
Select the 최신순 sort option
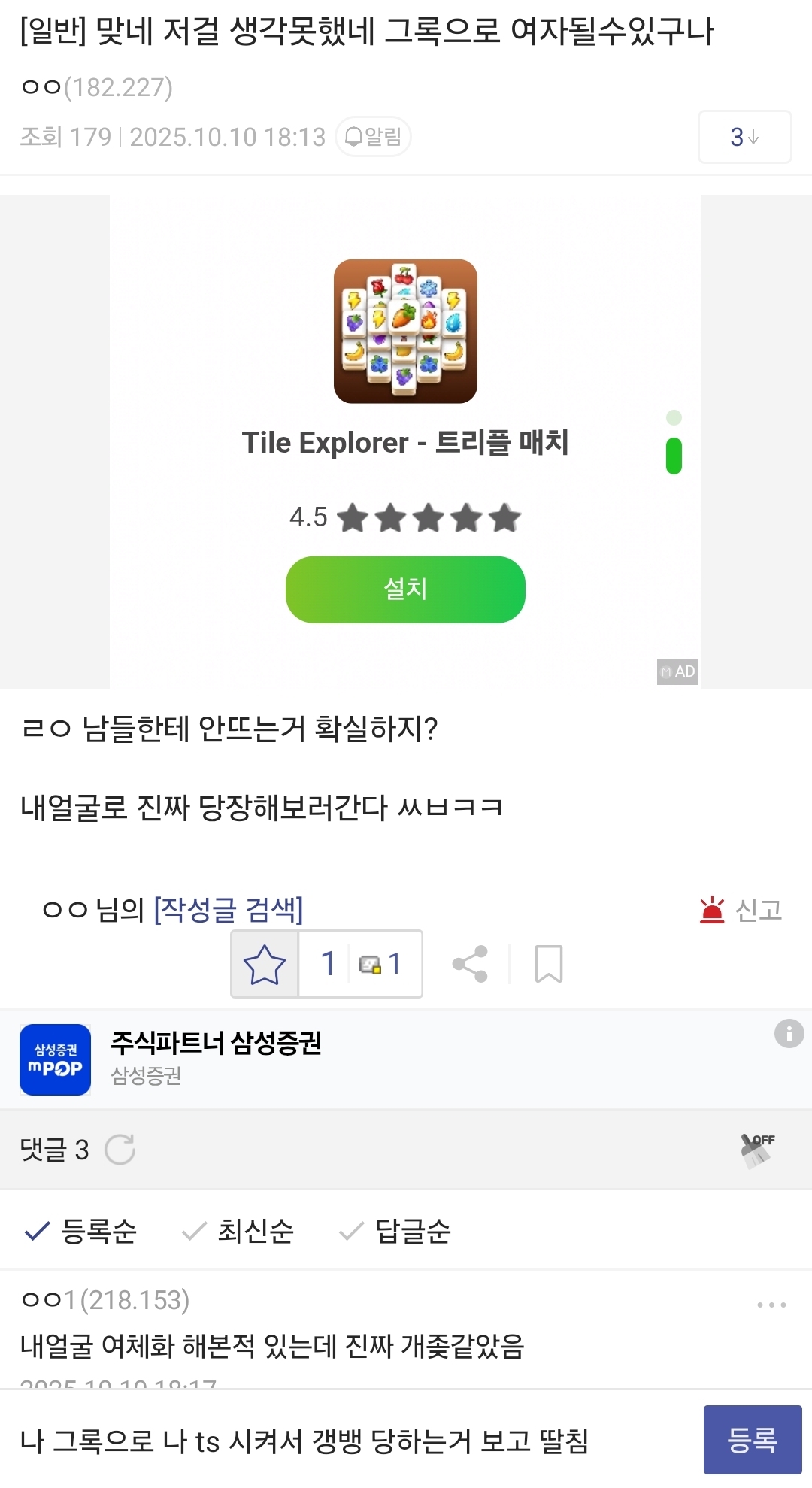click(x=238, y=1231)
